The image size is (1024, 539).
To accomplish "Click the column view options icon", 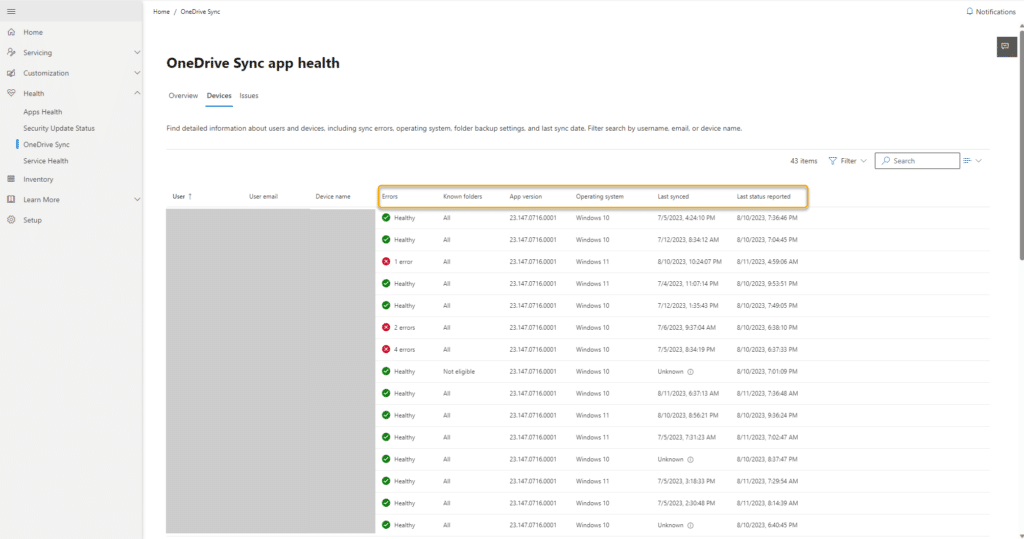I will pos(967,161).
